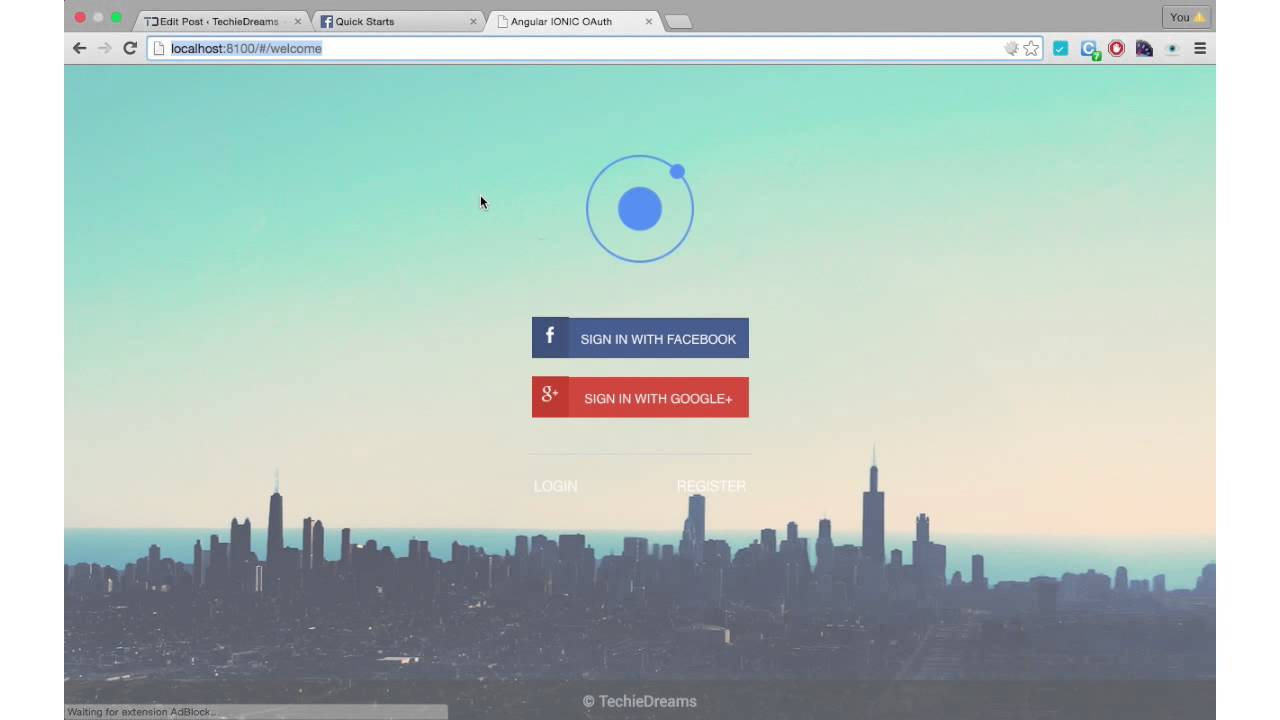
Task: Reload the page with the refresh icon
Action: click(130, 48)
